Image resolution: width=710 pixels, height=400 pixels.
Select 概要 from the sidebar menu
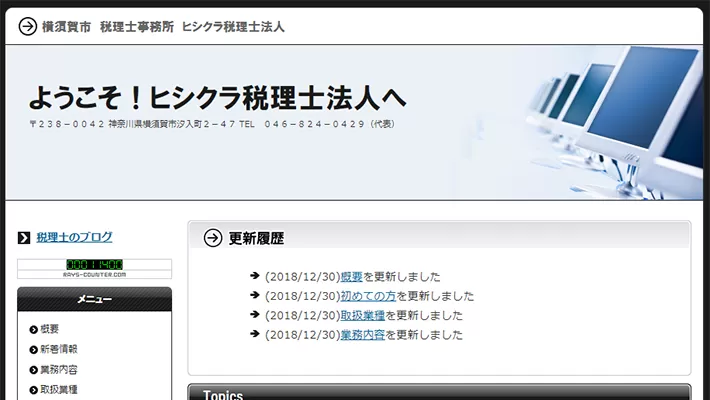(x=50, y=329)
